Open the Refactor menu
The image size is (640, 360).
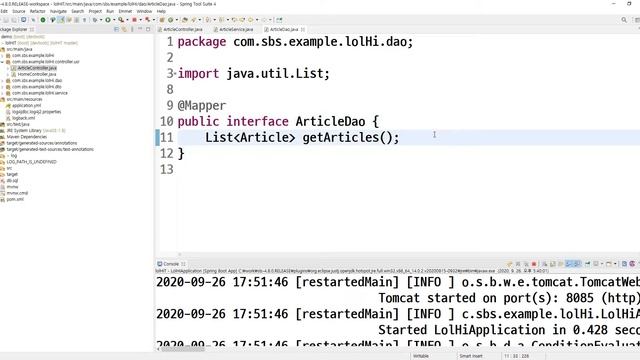pos(38,11)
